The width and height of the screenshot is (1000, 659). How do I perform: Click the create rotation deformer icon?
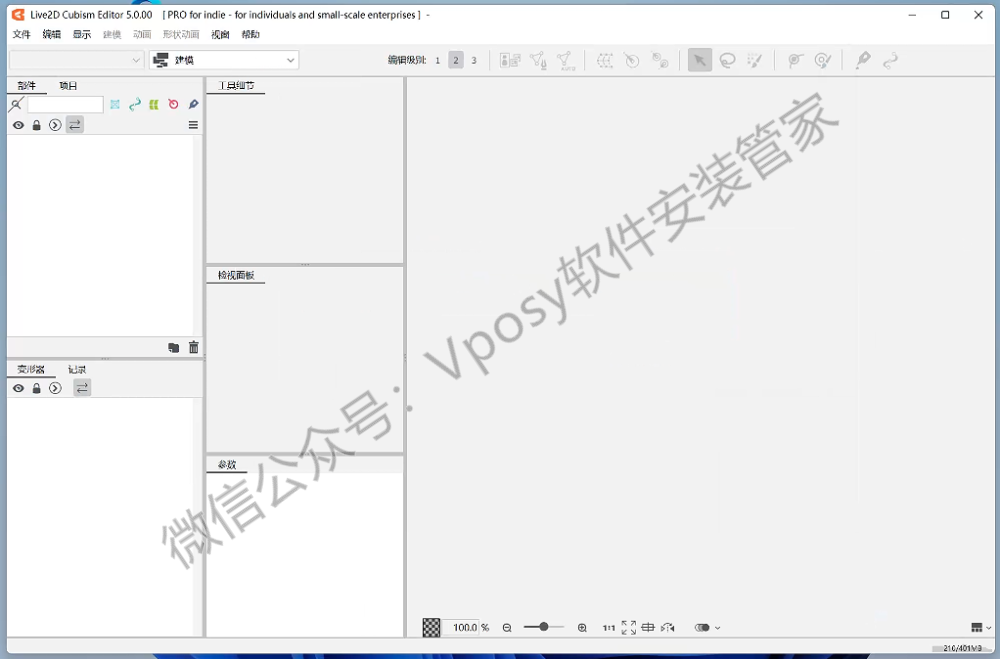click(x=631, y=61)
